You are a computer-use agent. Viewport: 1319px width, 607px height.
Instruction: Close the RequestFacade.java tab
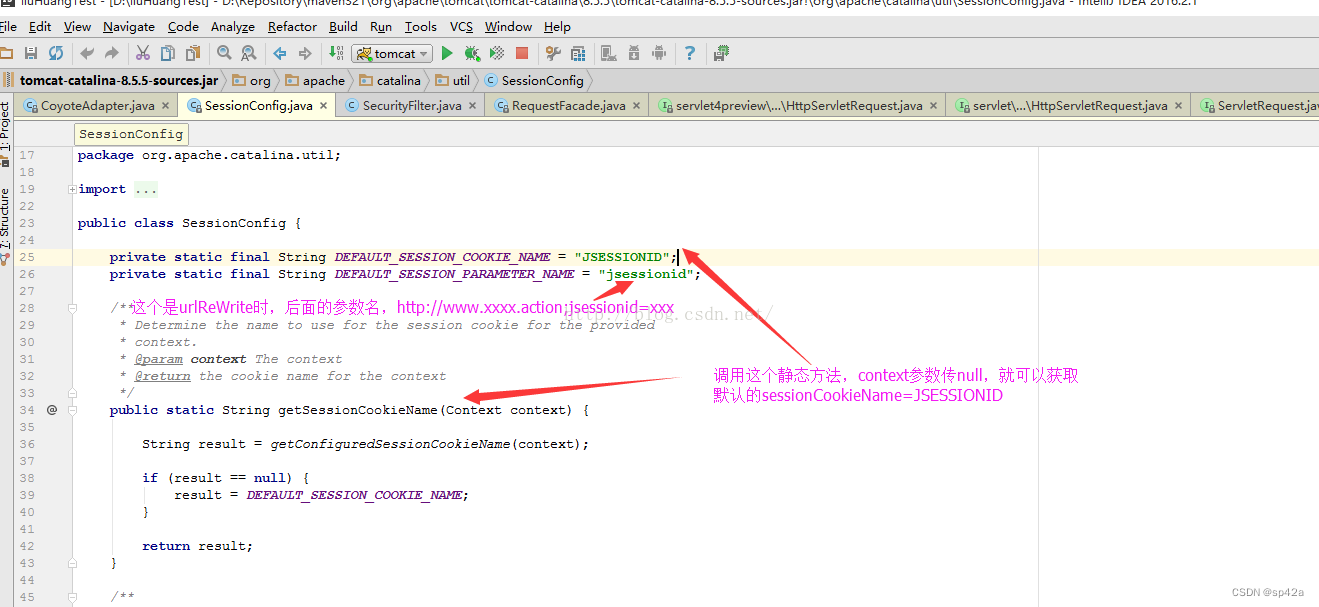coord(638,105)
